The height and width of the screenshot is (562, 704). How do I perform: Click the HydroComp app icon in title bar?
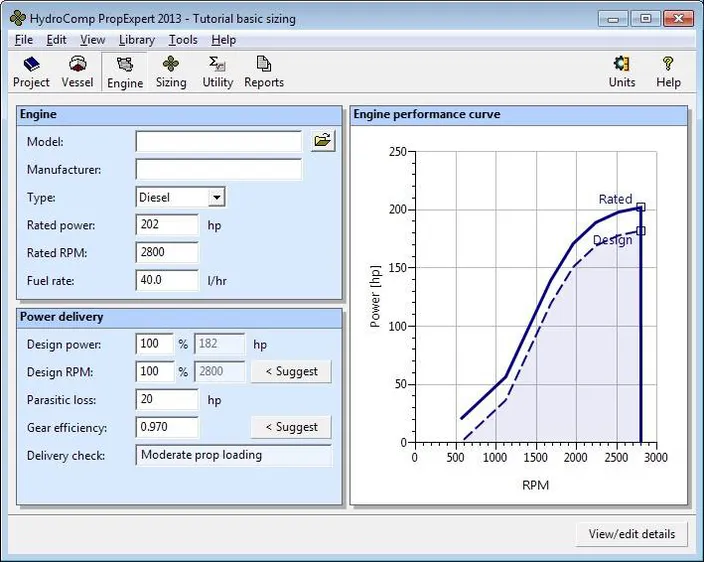[x=18, y=18]
